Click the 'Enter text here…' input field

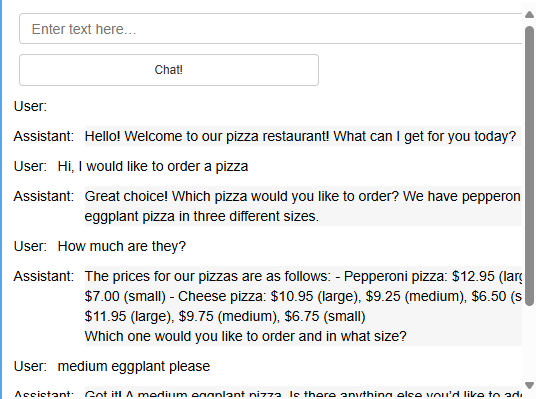[271, 29]
